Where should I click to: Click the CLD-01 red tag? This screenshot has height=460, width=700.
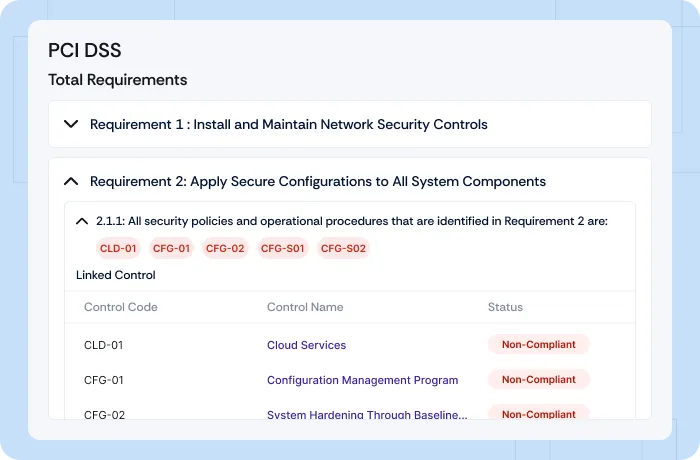(118, 249)
